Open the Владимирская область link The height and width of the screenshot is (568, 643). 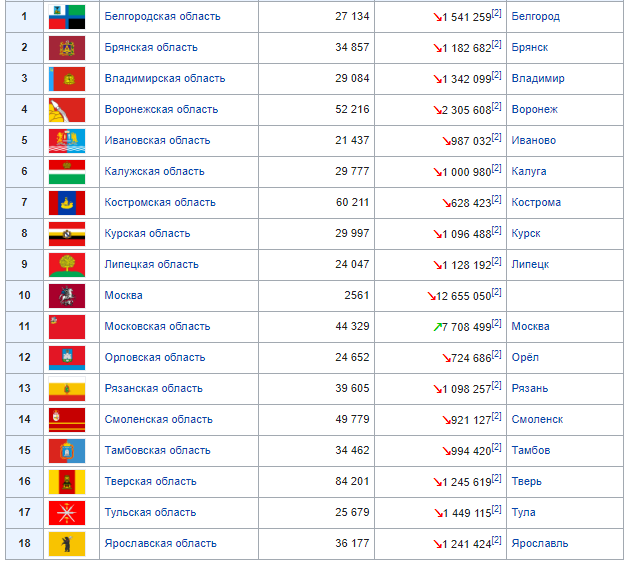164,78
